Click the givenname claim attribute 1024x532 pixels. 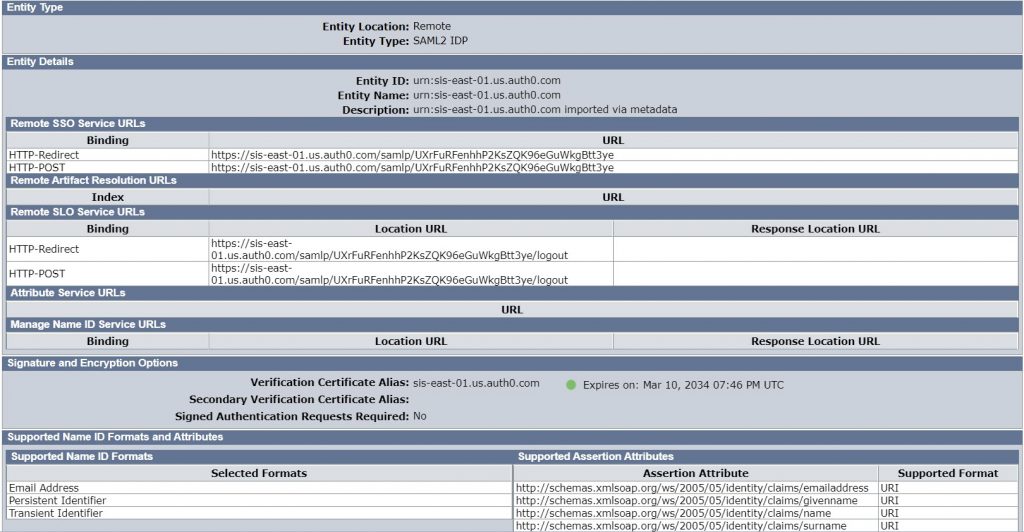coord(686,500)
